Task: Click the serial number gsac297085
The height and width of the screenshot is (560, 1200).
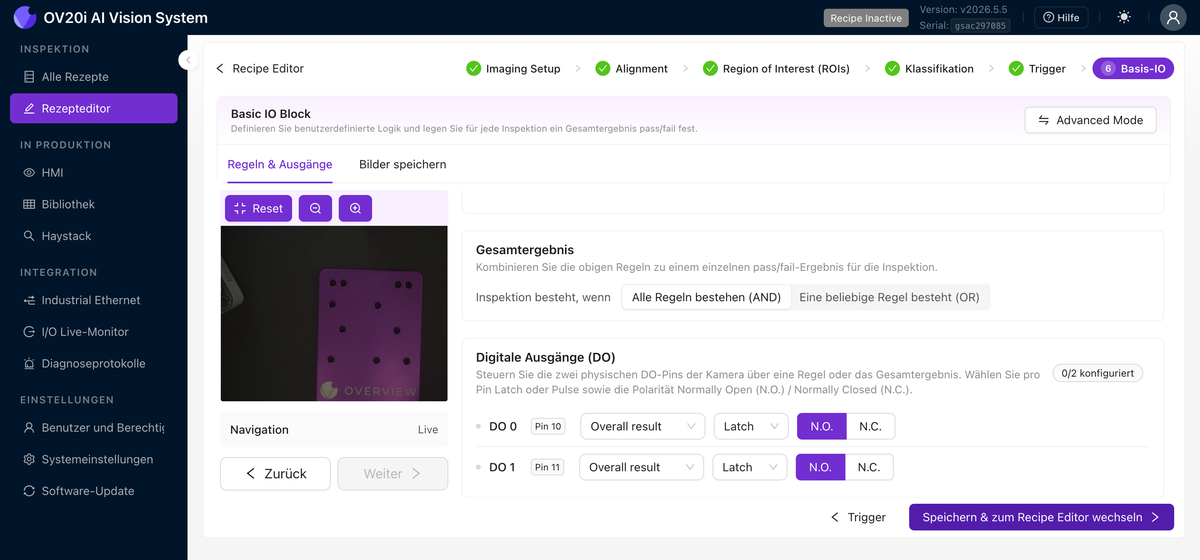Action: tap(980, 25)
